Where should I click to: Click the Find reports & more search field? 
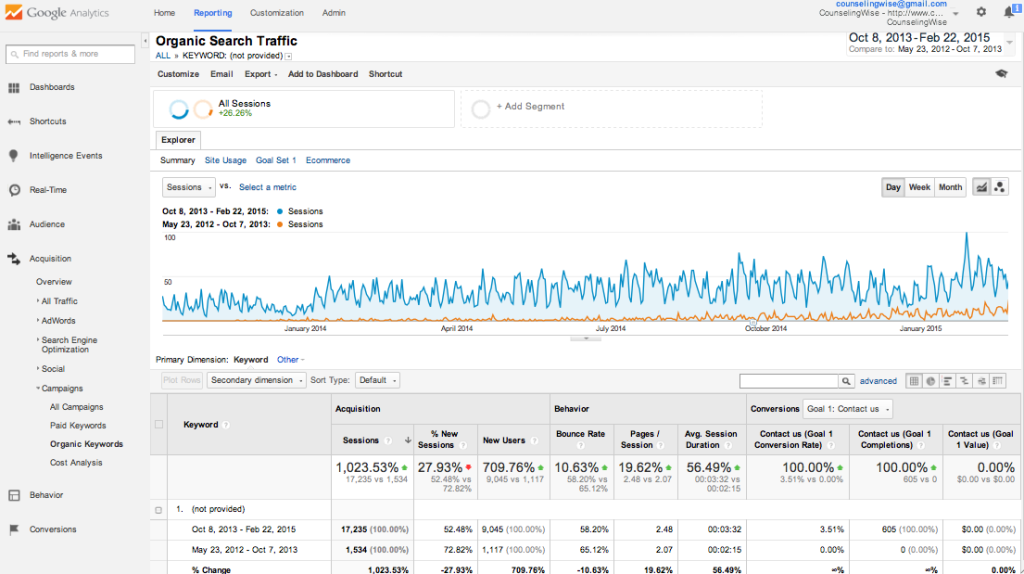point(70,54)
